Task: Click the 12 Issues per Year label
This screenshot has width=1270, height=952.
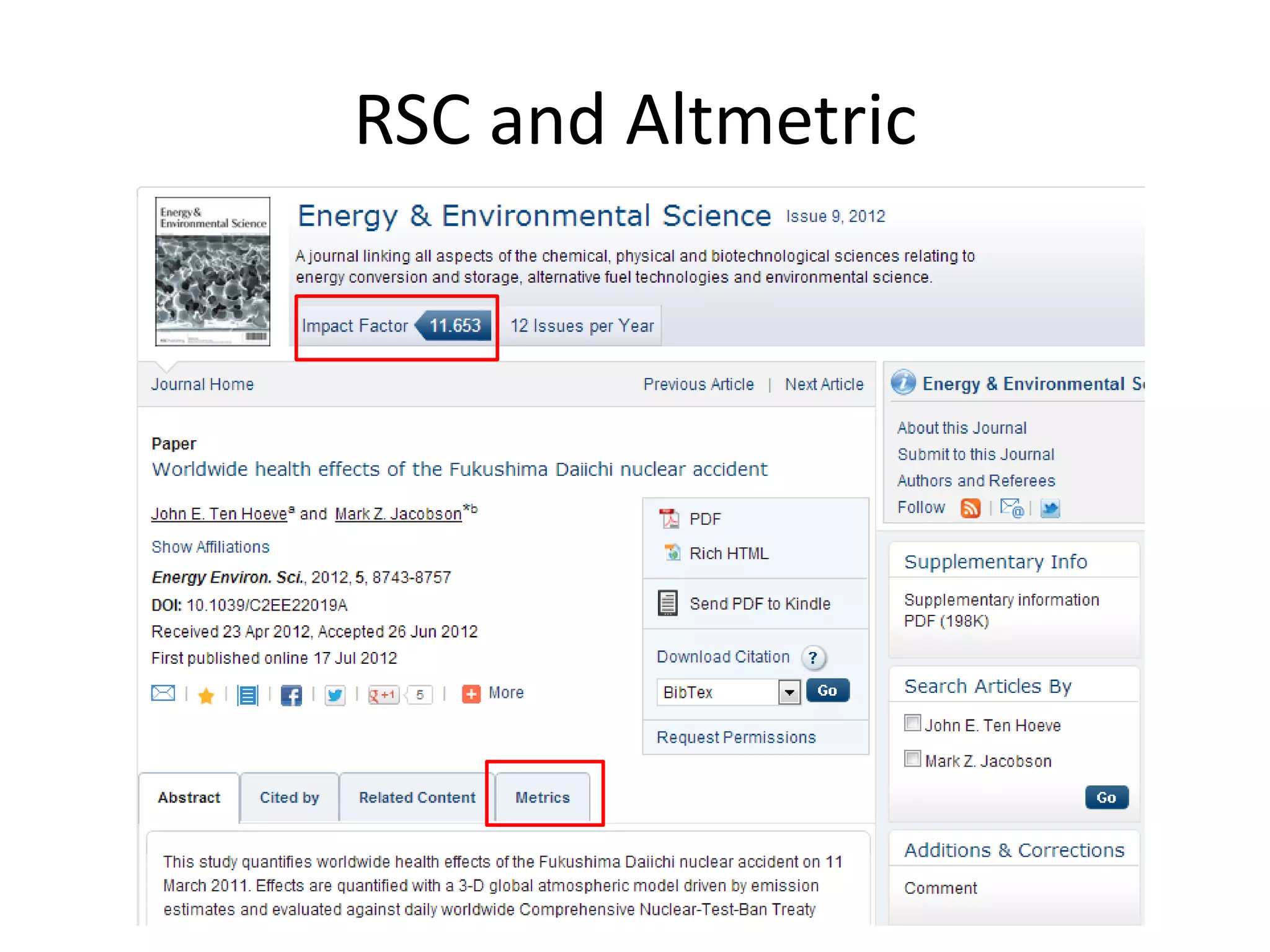Action: point(582,326)
